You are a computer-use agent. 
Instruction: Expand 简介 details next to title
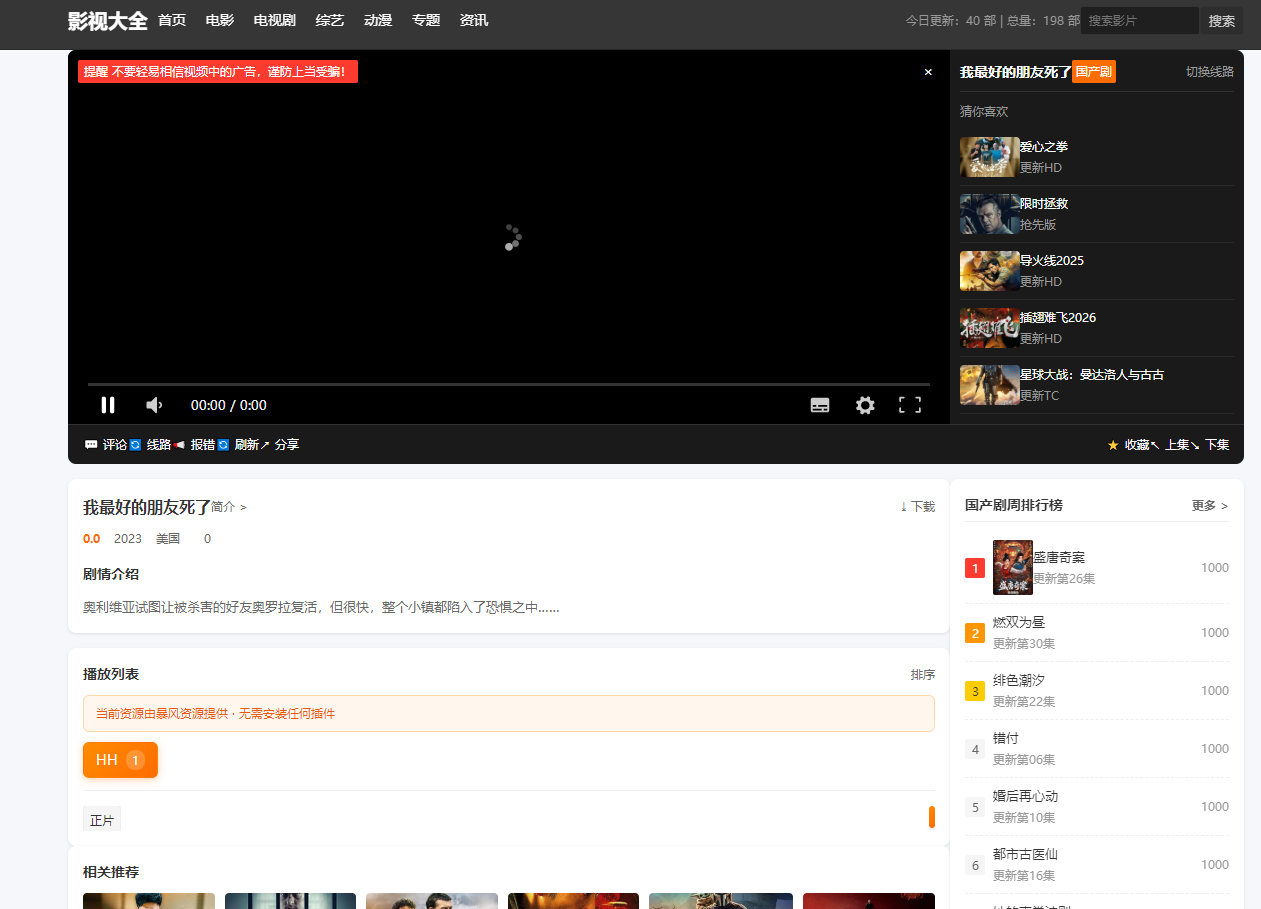tap(229, 507)
